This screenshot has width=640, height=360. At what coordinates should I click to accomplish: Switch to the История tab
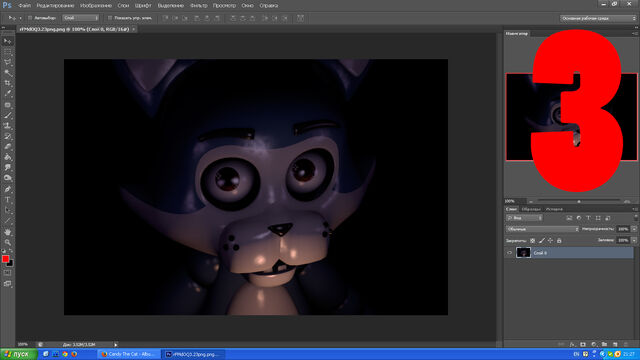pos(554,209)
